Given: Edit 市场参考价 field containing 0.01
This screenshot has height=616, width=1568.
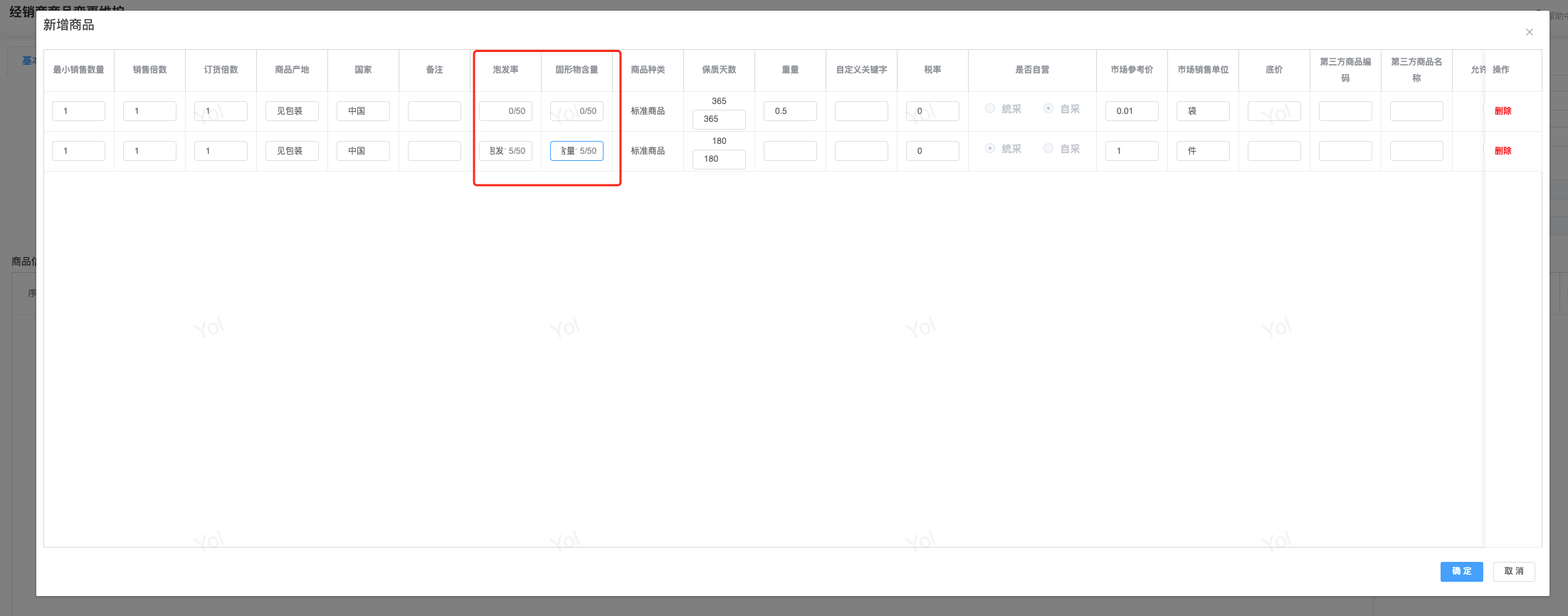Looking at the screenshot, I should [1132, 111].
